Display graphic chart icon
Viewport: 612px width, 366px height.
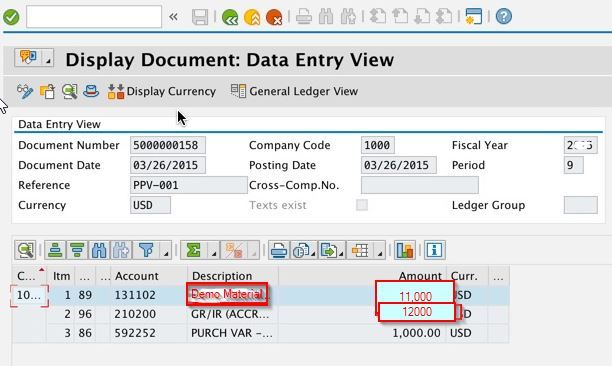click(405, 250)
